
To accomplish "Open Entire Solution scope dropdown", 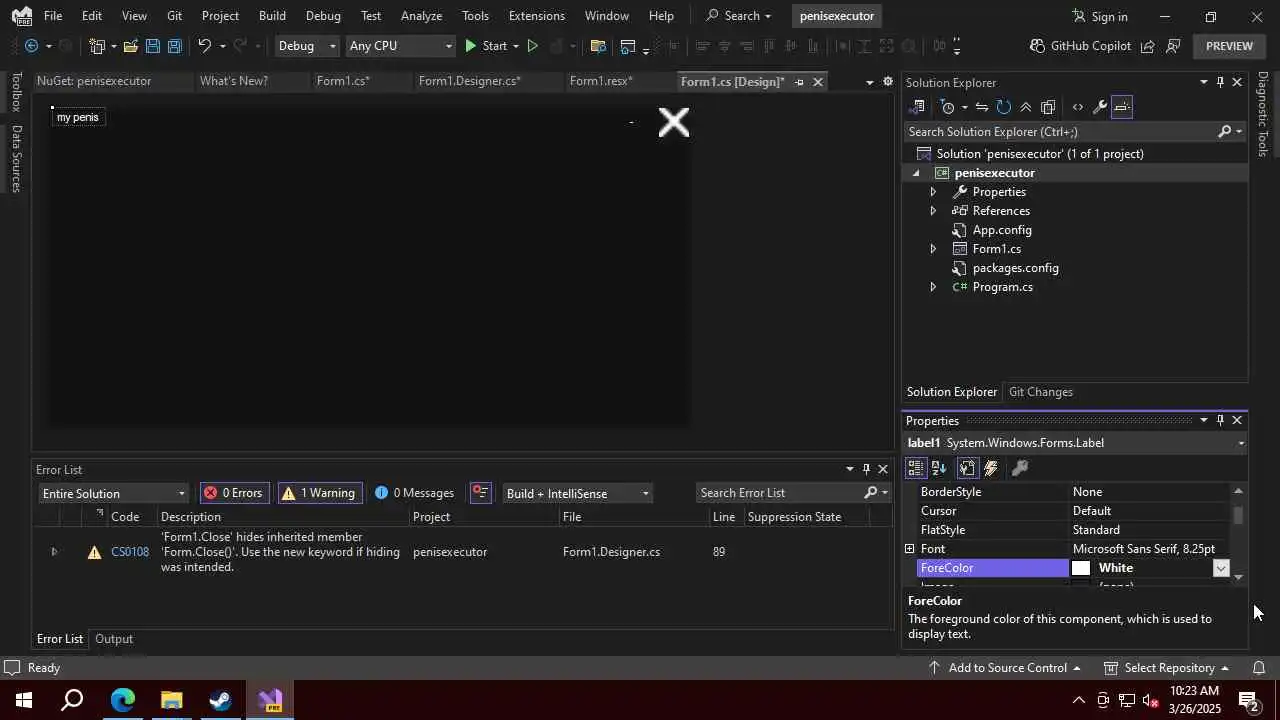I will pyautogui.click(x=113, y=494).
